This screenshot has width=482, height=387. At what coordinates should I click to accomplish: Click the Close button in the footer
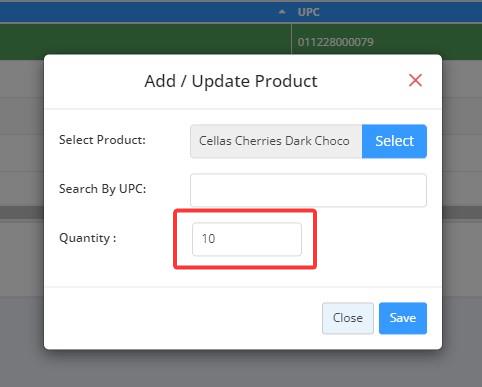pyautogui.click(x=348, y=318)
